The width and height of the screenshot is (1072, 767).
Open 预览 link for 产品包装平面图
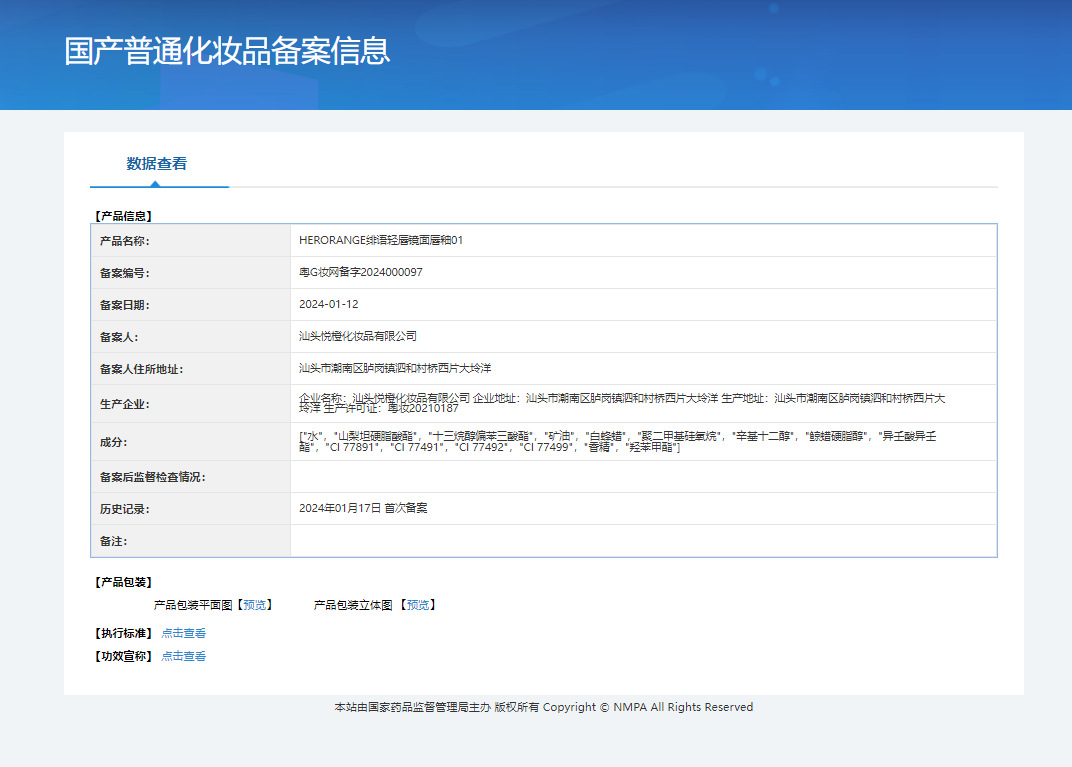pyautogui.click(x=254, y=605)
